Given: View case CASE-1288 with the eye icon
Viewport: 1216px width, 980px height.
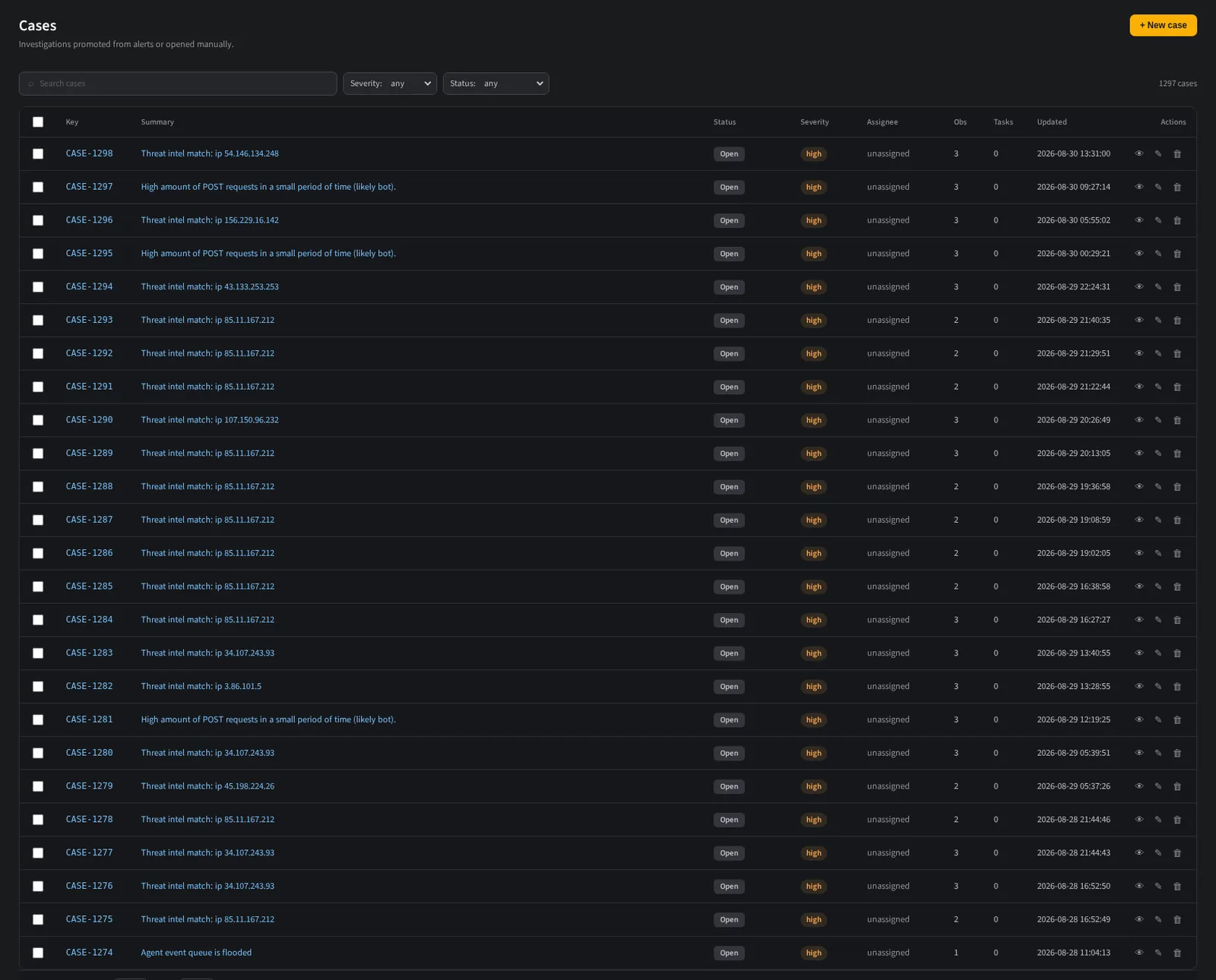Looking at the screenshot, I should (1138, 487).
